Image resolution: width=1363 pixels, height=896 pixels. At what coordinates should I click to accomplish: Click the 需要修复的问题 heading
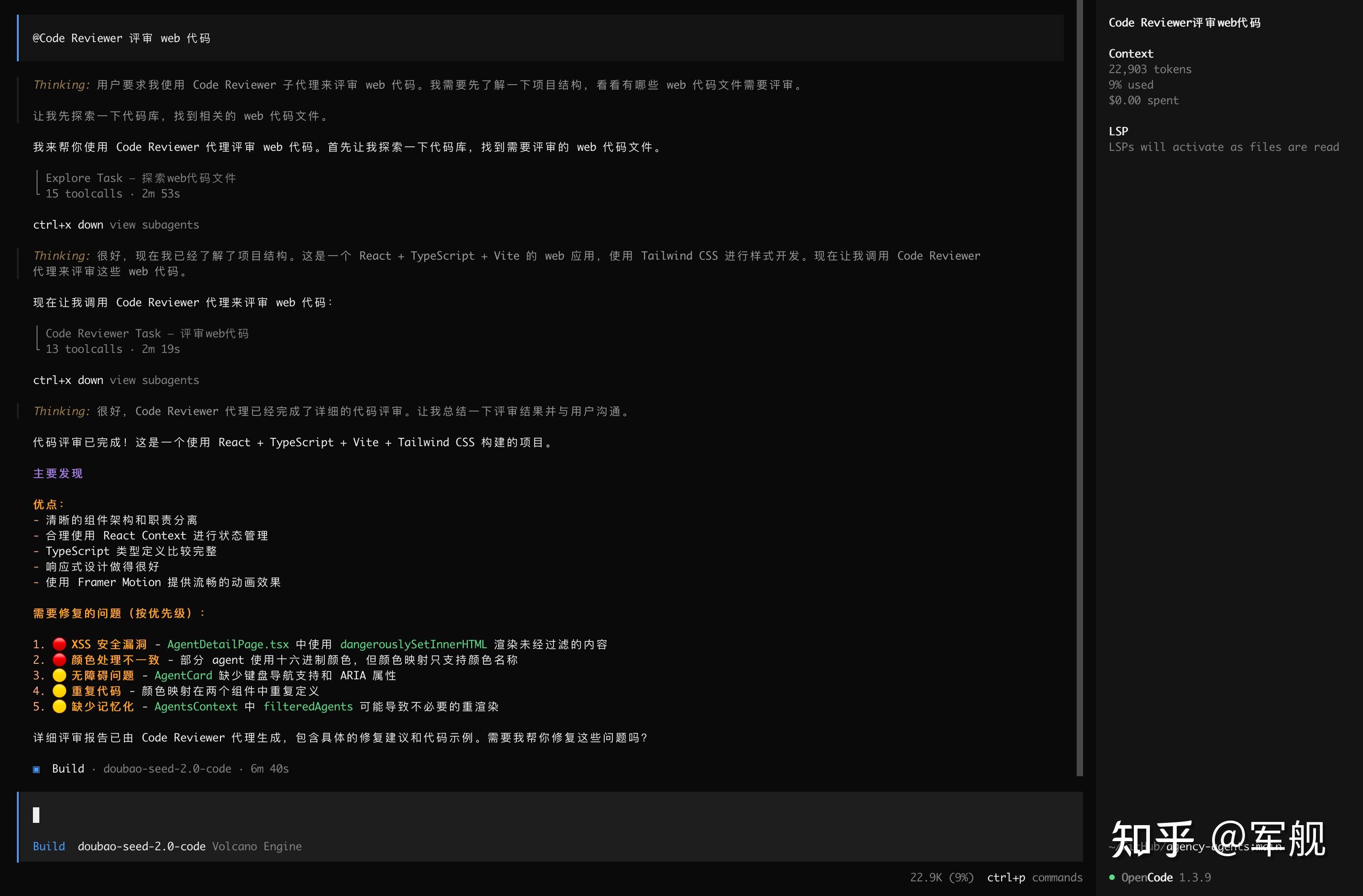click(119, 614)
